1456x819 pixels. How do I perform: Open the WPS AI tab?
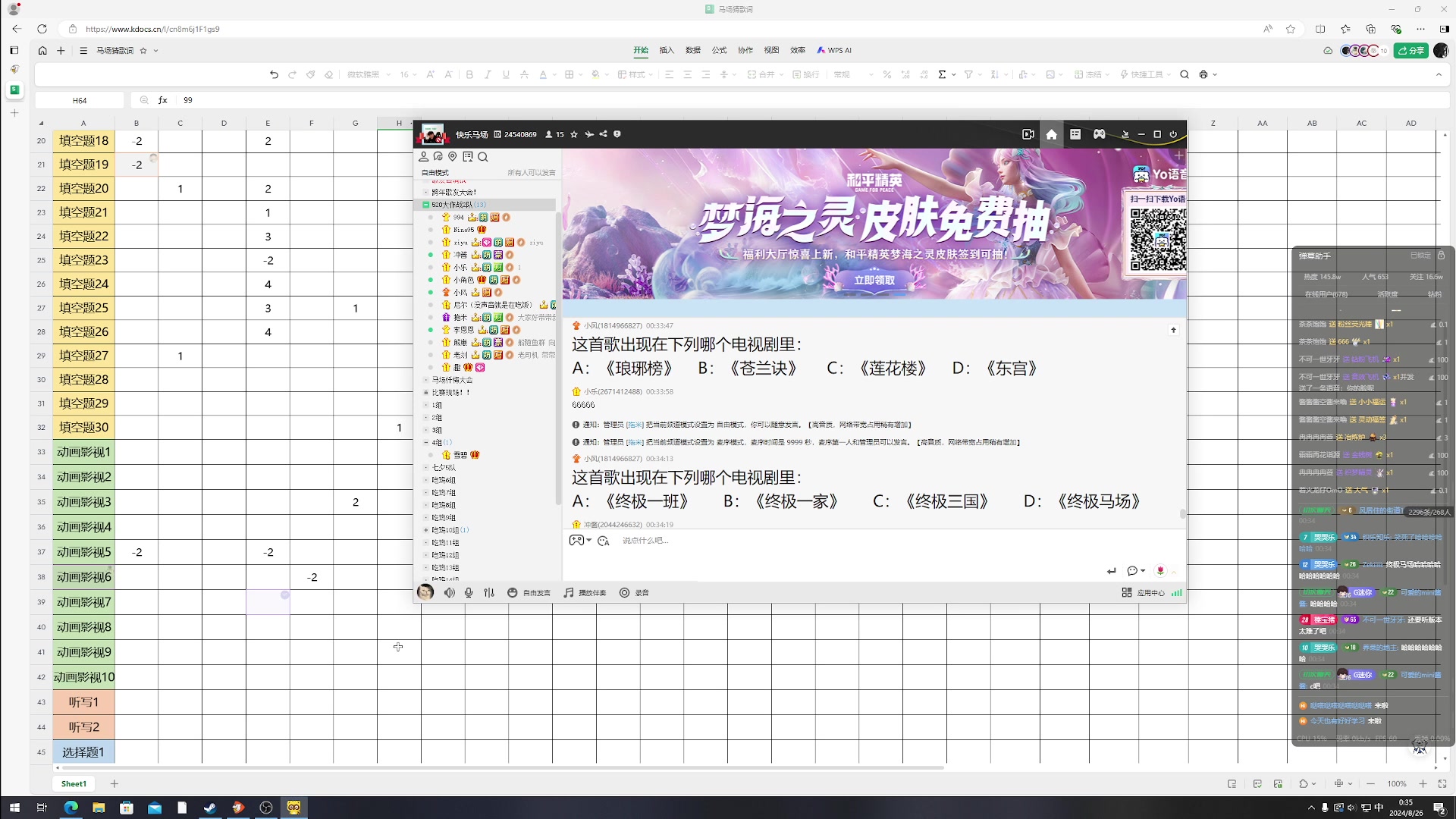click(x=834, y=50)
